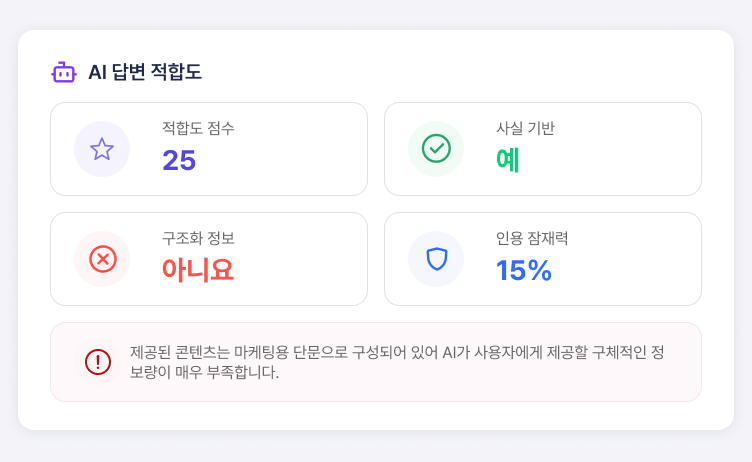Open the 인용 잠재력 card

(543, 259)
